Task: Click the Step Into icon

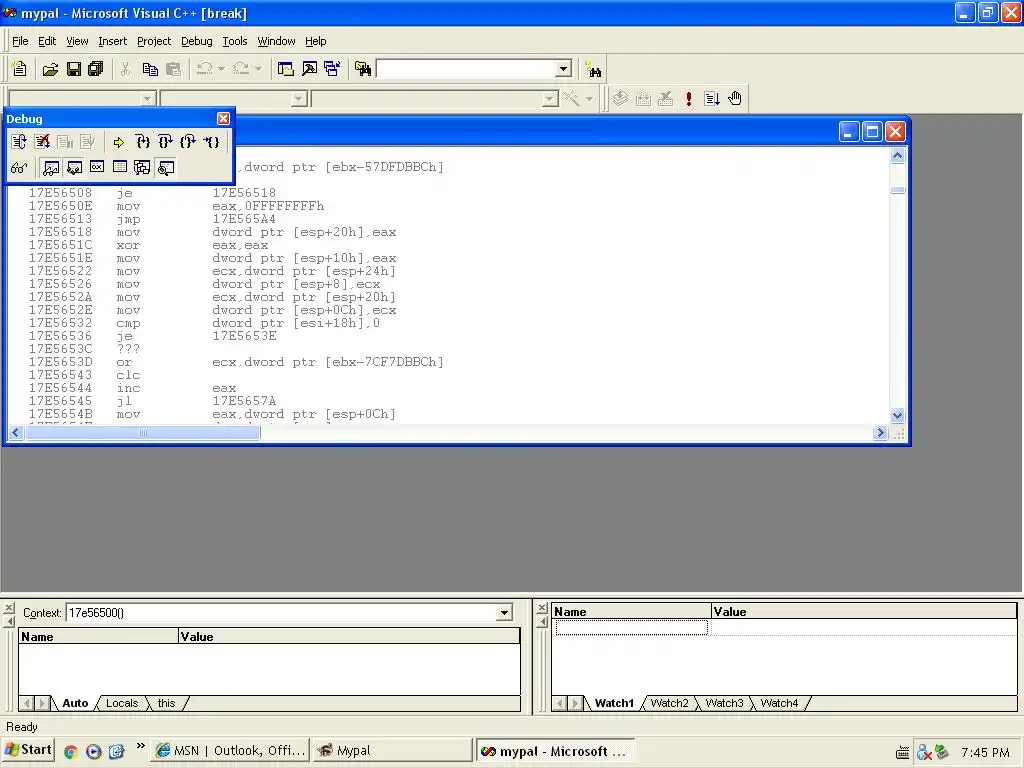Action: 142,142
